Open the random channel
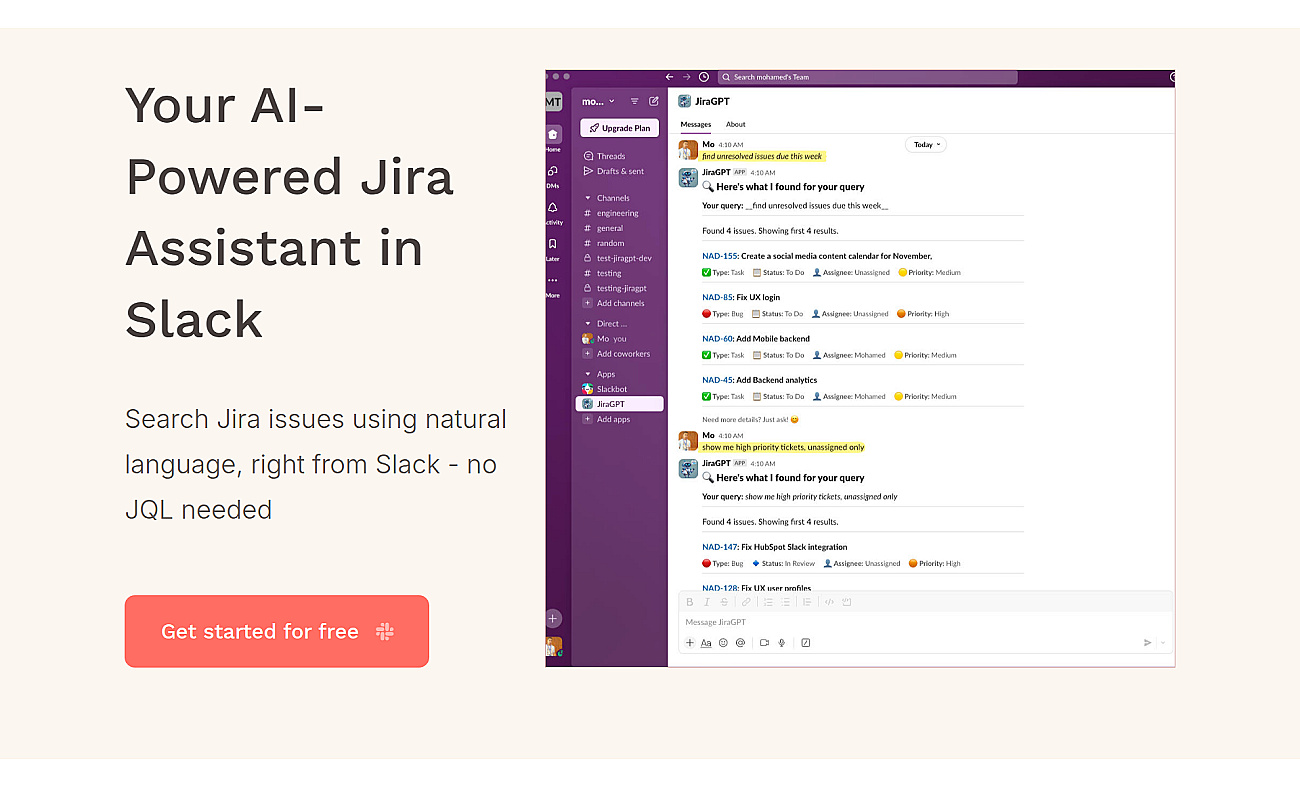1300x788 pixels. coord(610,243)
